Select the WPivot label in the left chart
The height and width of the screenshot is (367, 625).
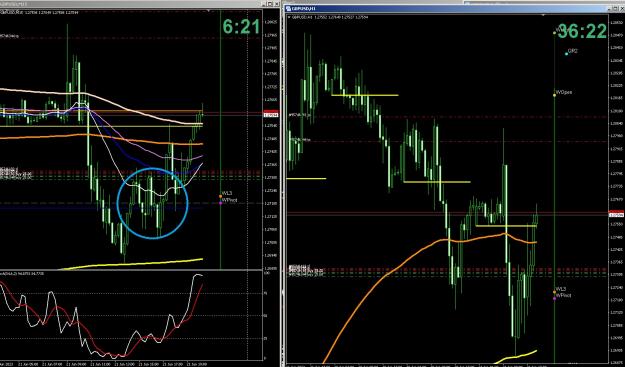pyautogui.click(x=229, y=200)
